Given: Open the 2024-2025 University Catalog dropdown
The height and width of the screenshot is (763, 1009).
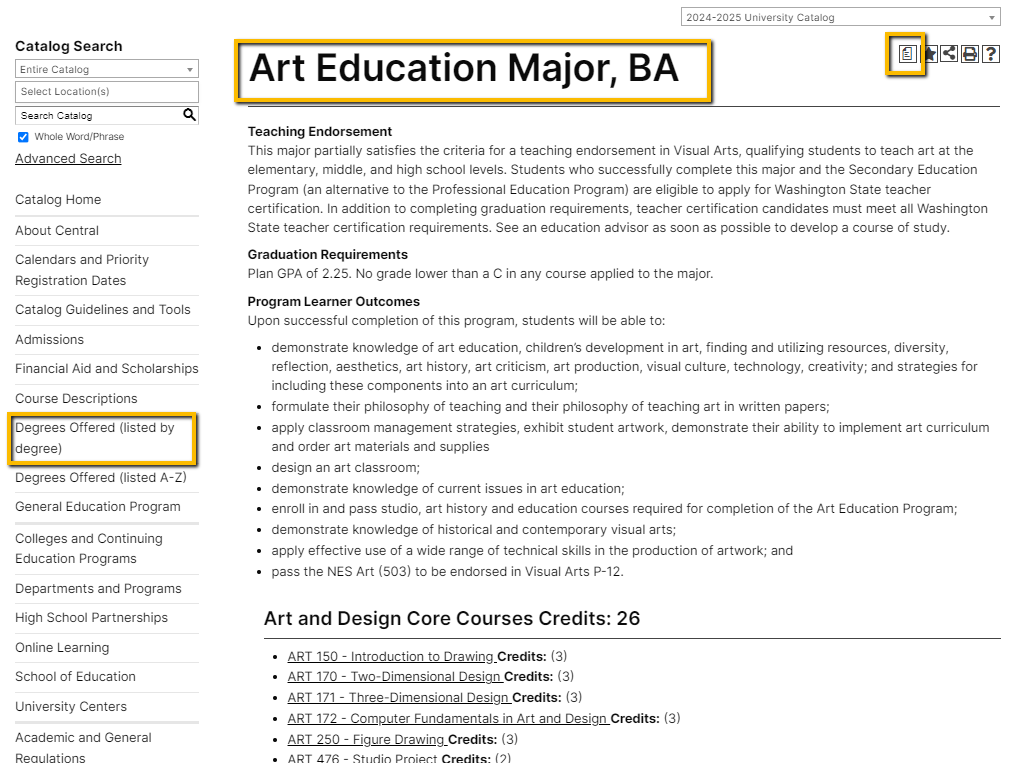Looking at the screenshot, I should coord(840,17).
